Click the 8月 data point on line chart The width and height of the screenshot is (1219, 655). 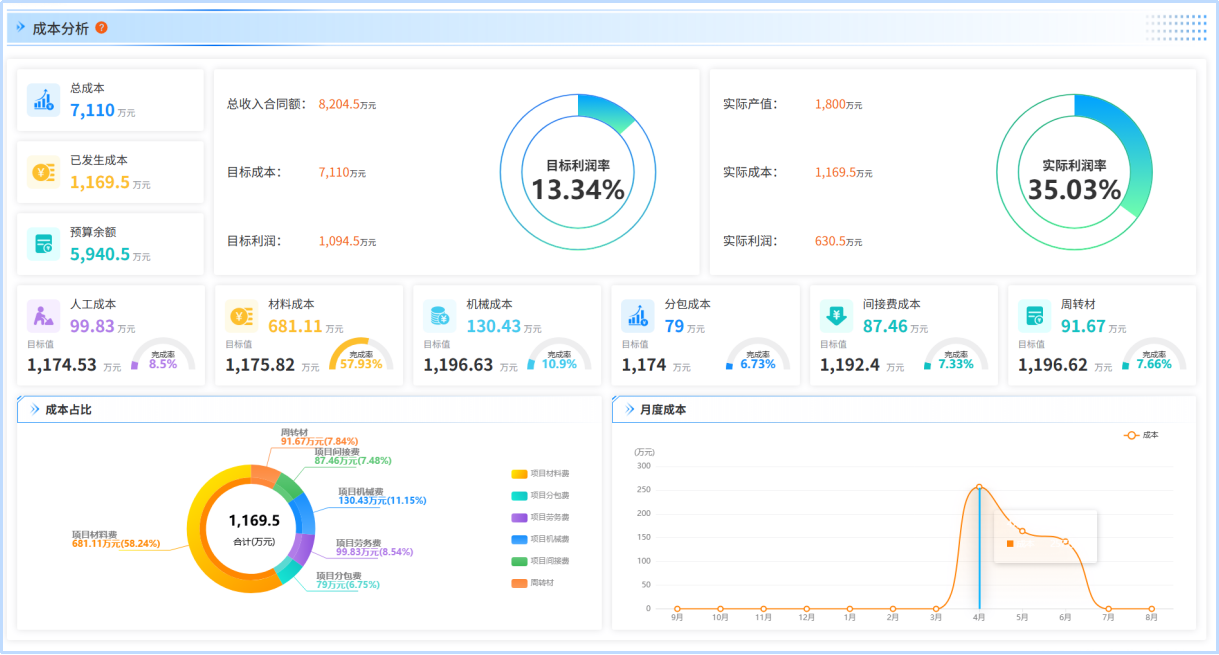[1152, 608]
